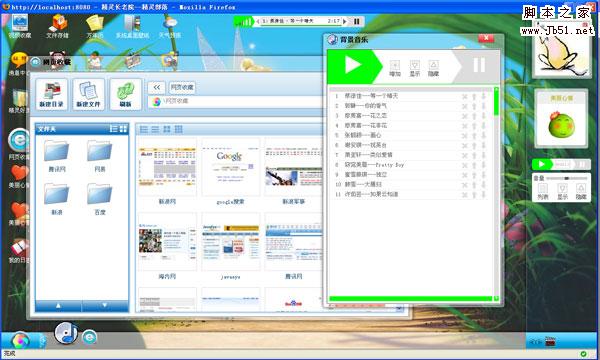Image resolution: width=600 pixels, height=360 pixels.
Task: Open the music disc icon on taskbar
Action: point(66,333)
